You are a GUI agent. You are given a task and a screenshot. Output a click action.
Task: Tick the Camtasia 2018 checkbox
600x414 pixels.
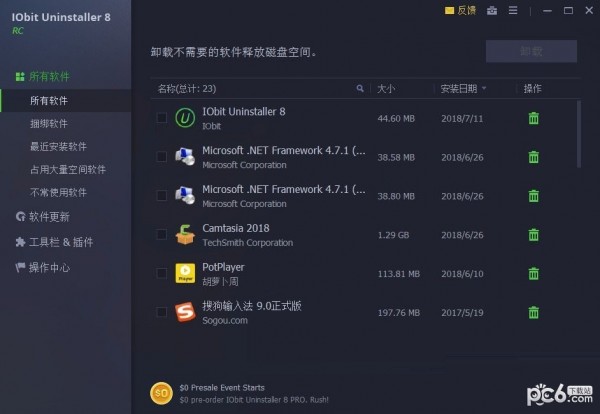tap(162, 234)
